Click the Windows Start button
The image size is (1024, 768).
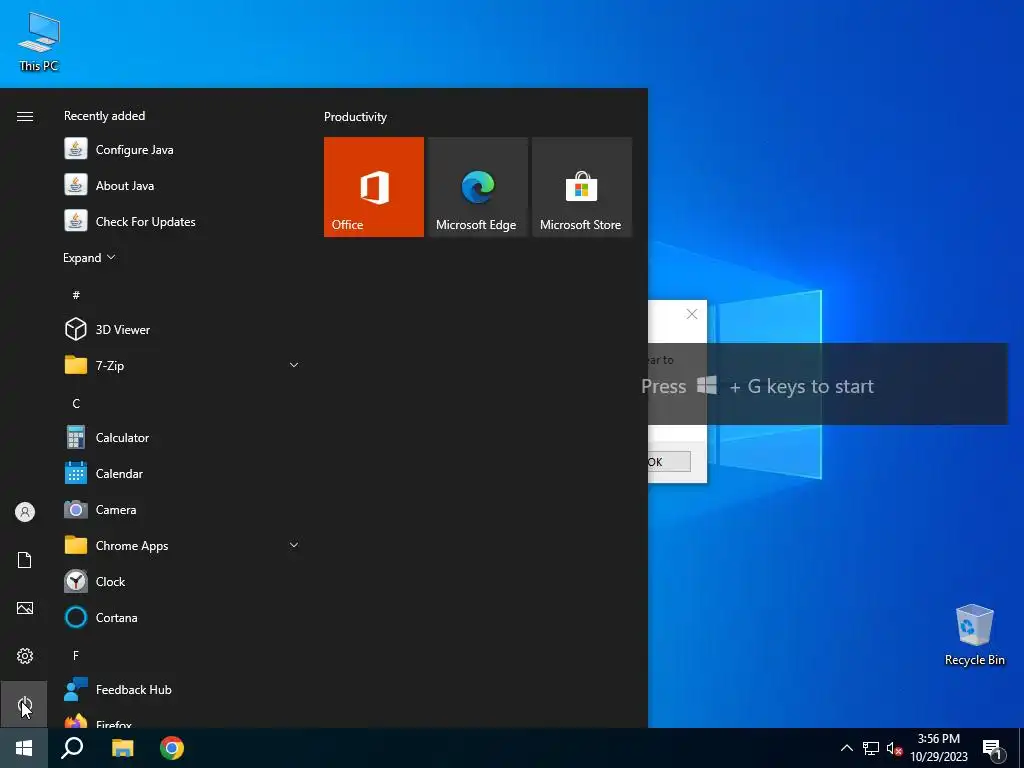[x=24, y=748]
